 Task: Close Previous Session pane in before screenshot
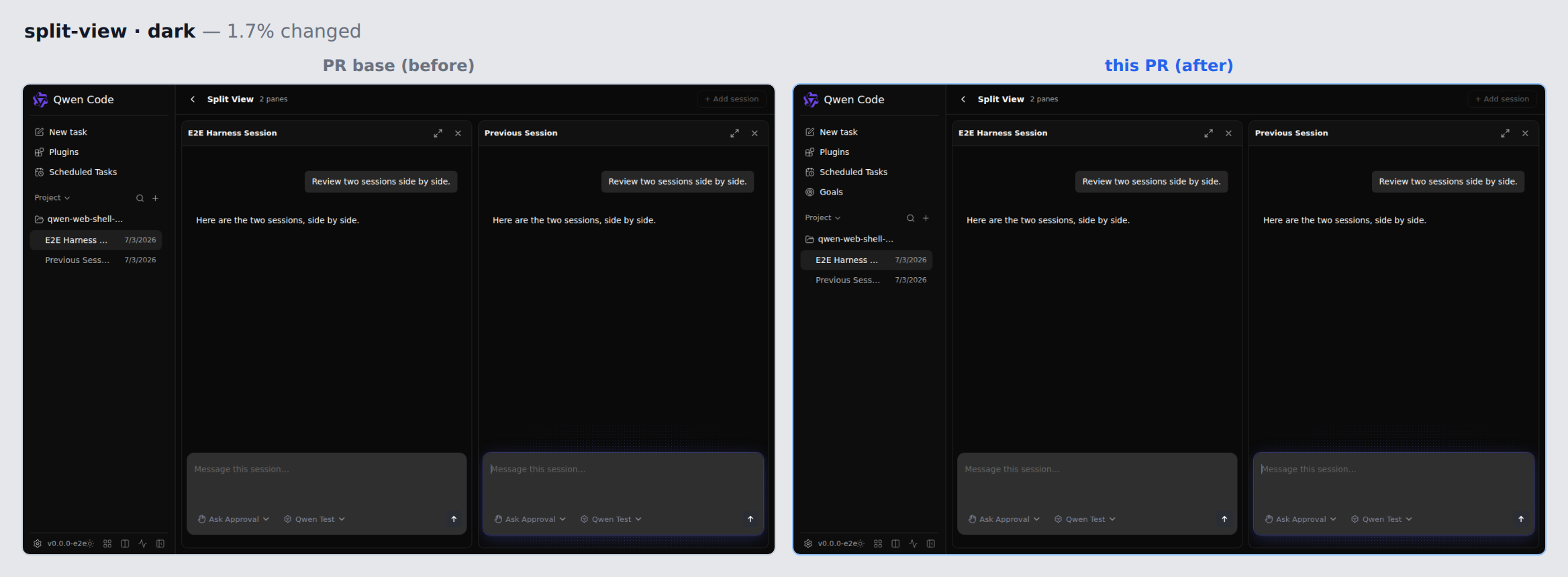tap(754, 134)
